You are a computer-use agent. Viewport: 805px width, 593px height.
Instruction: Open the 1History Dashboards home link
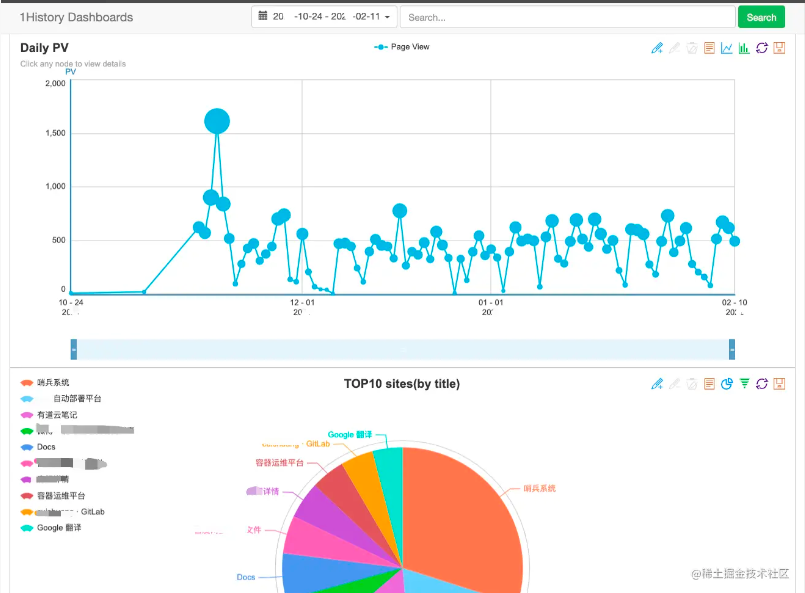(x=76, y=17)
